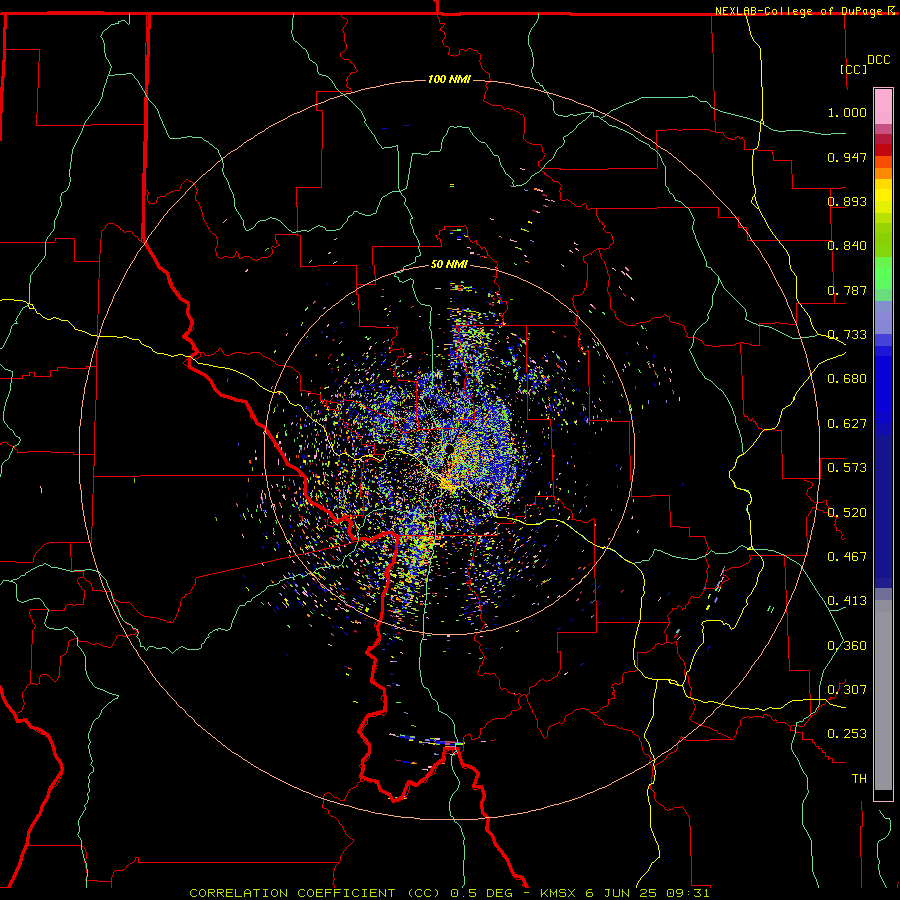Image resolution: width=900 pixels, height=900 pixels.
Task: Click the 1.000 value on the color scale
Action: click(x=847, y=112)
